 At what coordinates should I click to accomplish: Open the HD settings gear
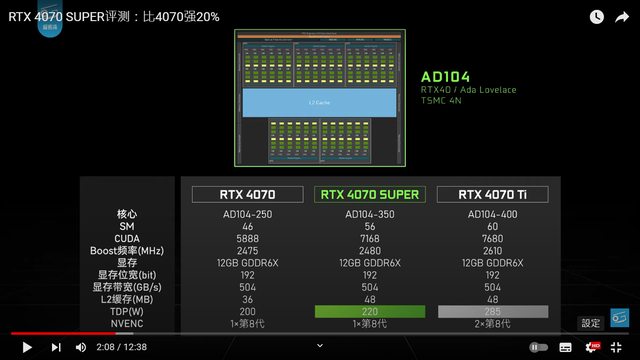[x=593, y=347]
